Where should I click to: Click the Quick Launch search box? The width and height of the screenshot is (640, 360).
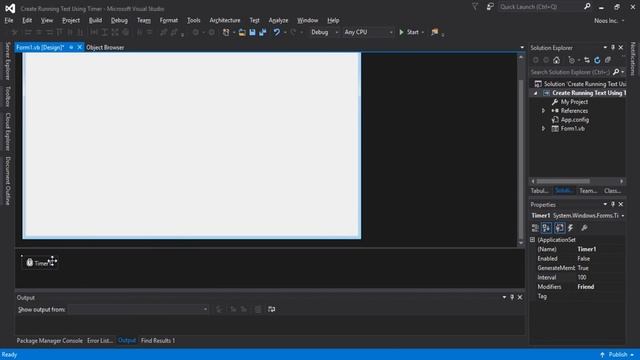click(540, 7)
